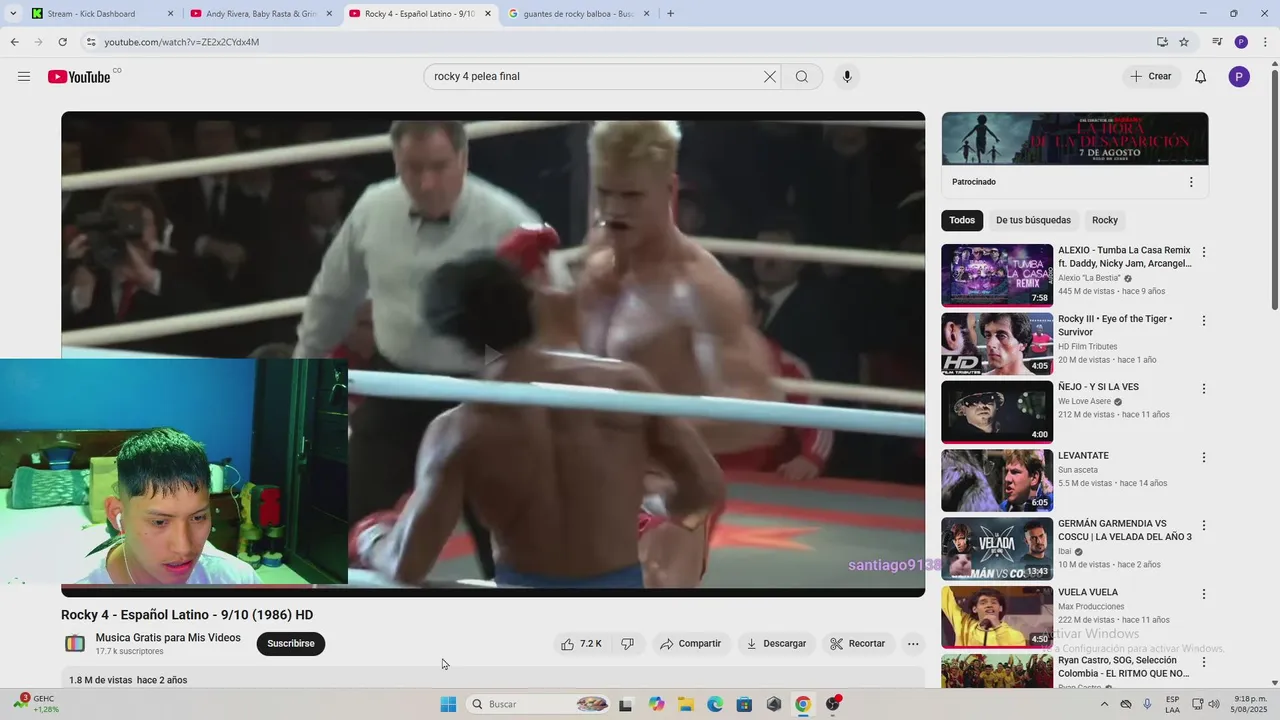Reload the page

point(62,42)
